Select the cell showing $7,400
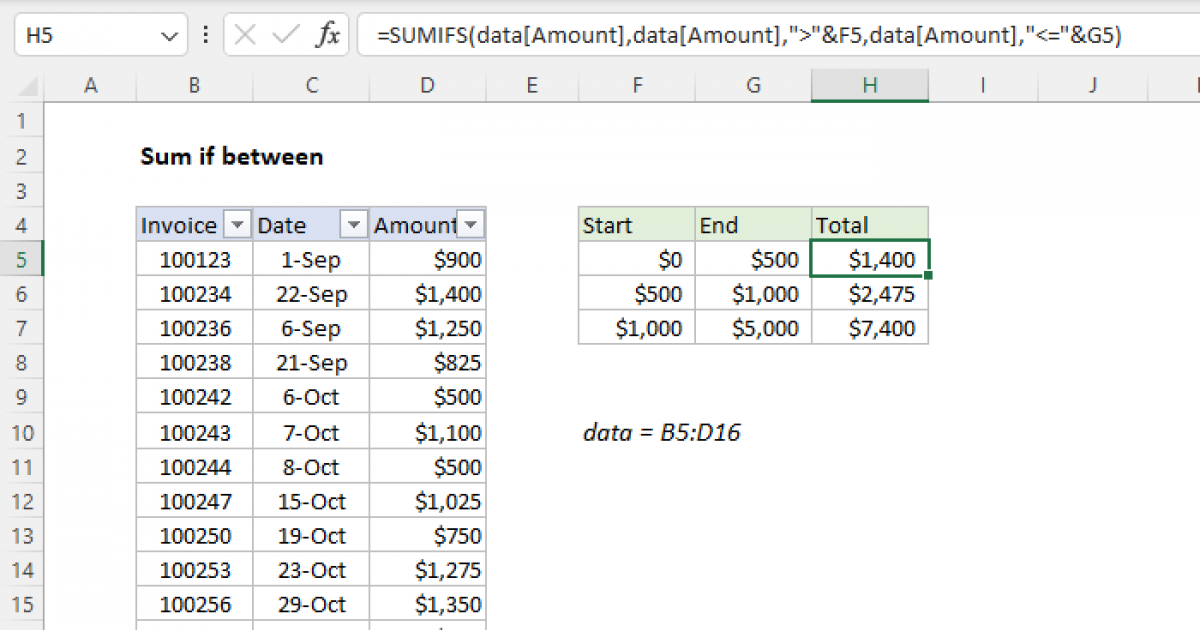Viewport: 1200px width, 630px height. point(869,327)
